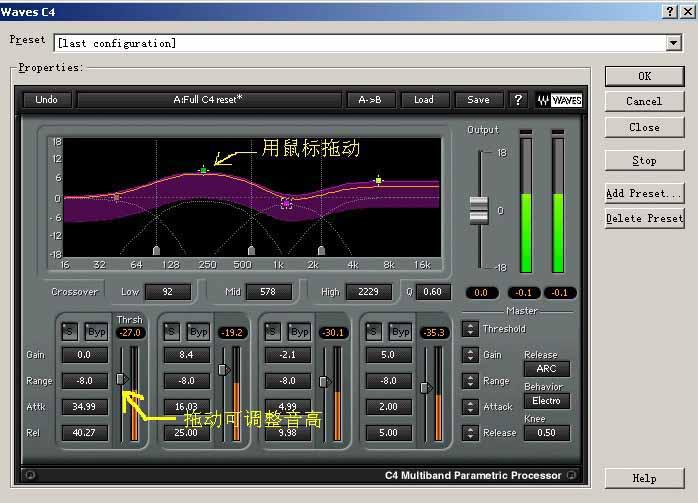Click the Output level fader
This screenshot has width=698, height=503.
coord(479,211)
